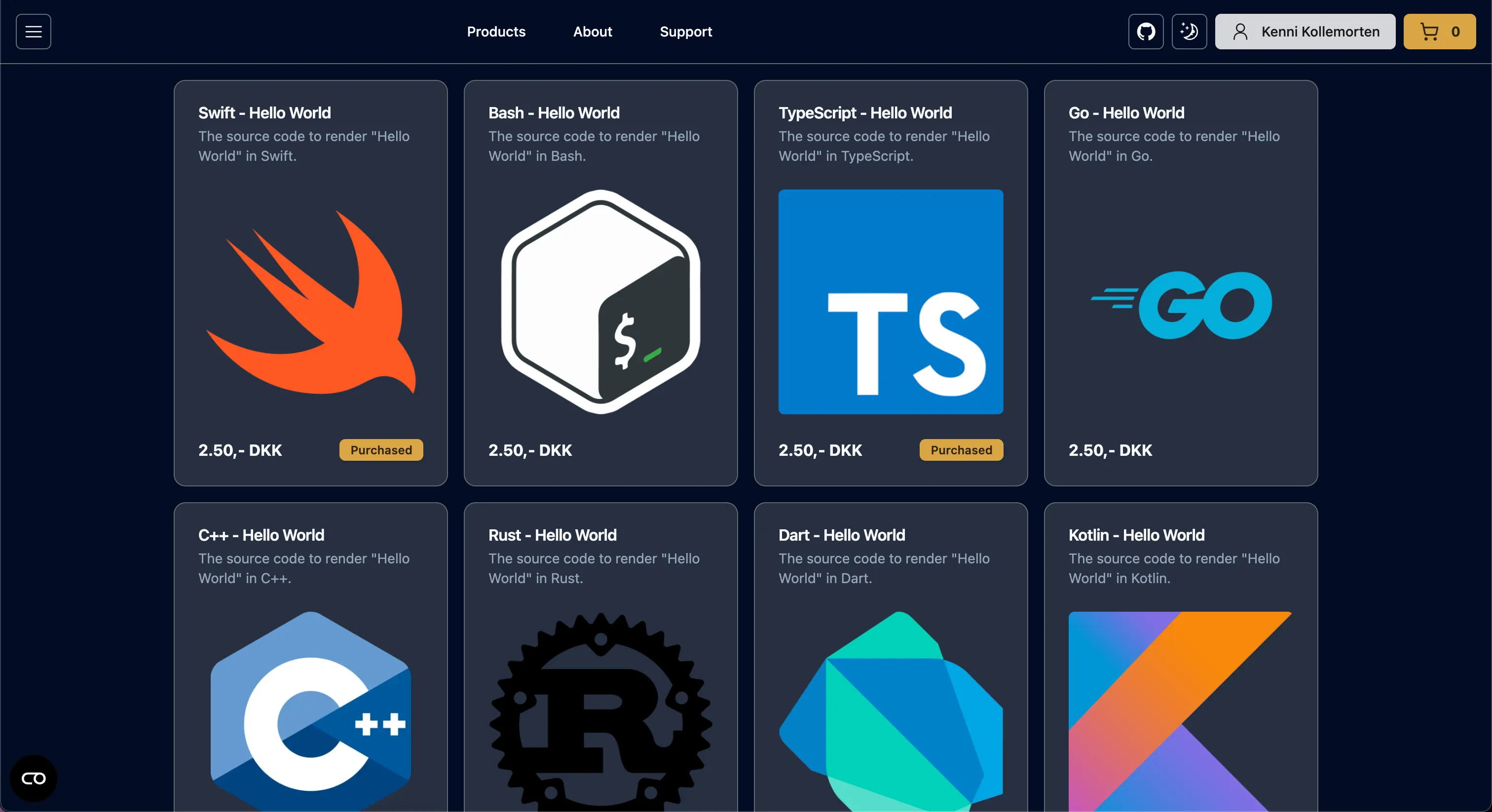1492x812 pixels.
Task: Click Purchased badge on TypeScript card
Action: pyautogui.click(x=962, y=450)
